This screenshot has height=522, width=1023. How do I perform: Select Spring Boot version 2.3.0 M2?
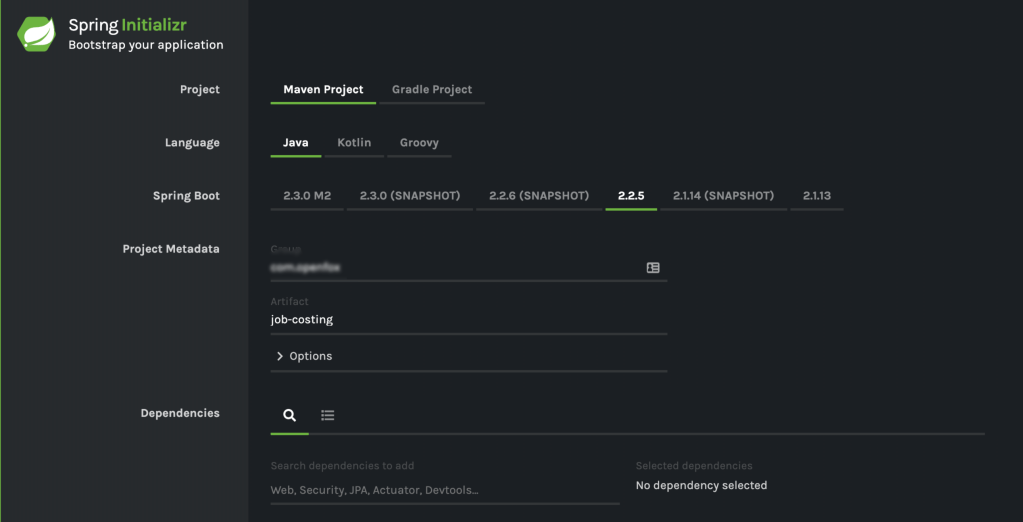[x=307, y=196]
